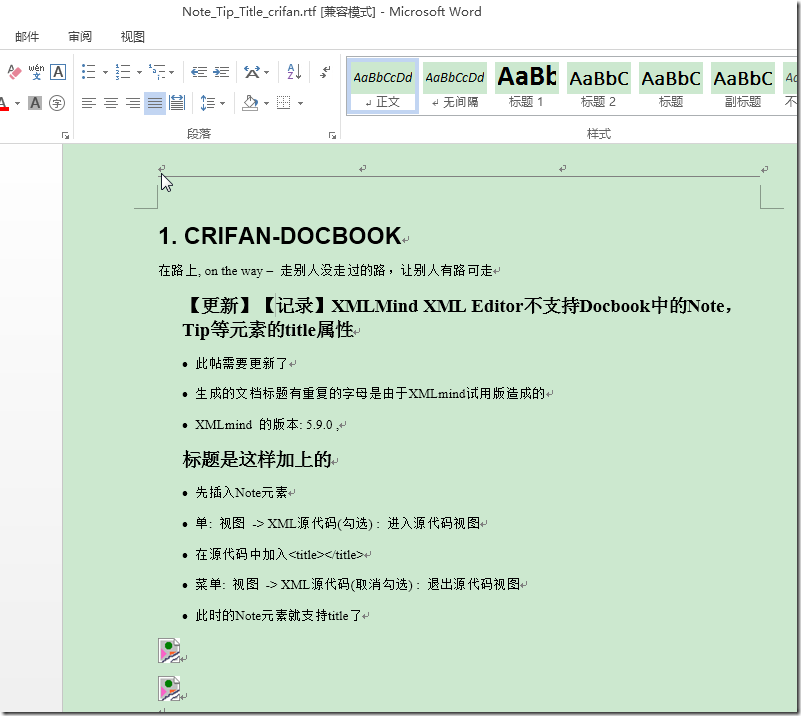This screenshot has height=716, width=801.
Task: Sort text with the A-Z sort icon
Action: [x=294, y=72]
